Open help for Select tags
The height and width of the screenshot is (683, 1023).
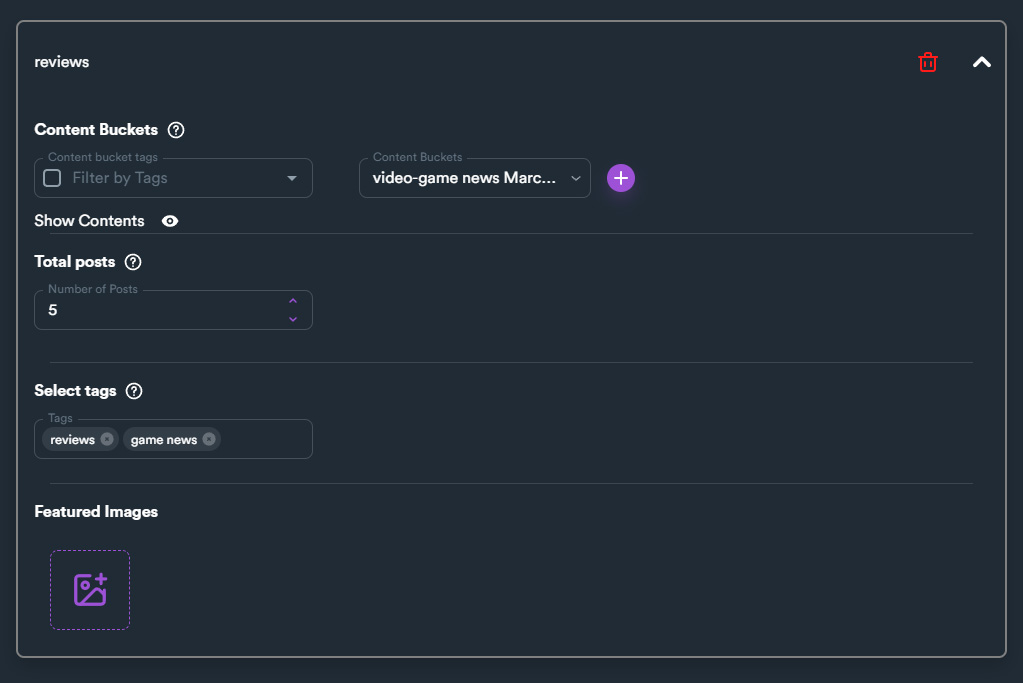134,391
